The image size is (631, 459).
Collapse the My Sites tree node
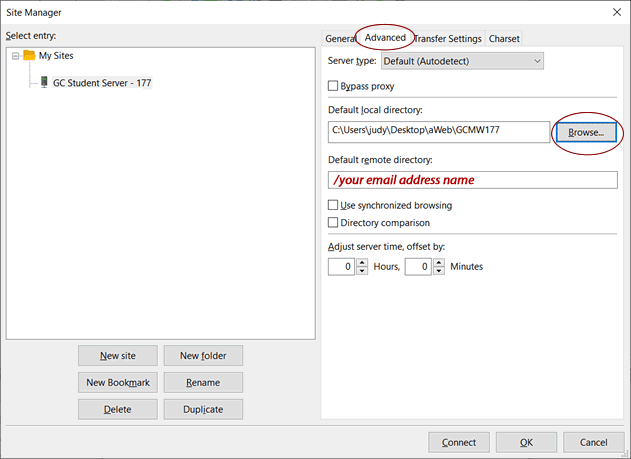click(15, 56)
